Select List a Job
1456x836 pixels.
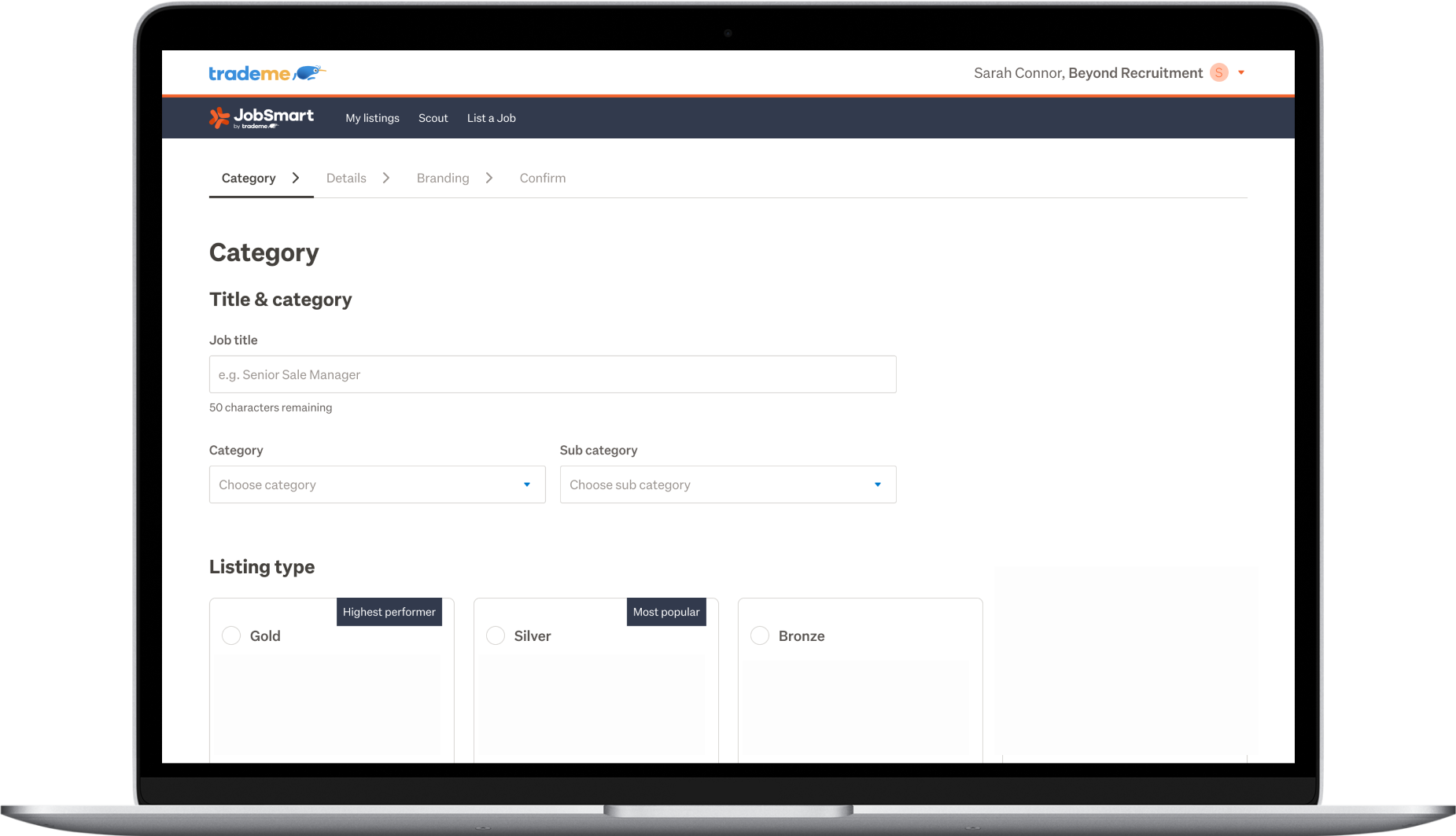pos(491,118)
